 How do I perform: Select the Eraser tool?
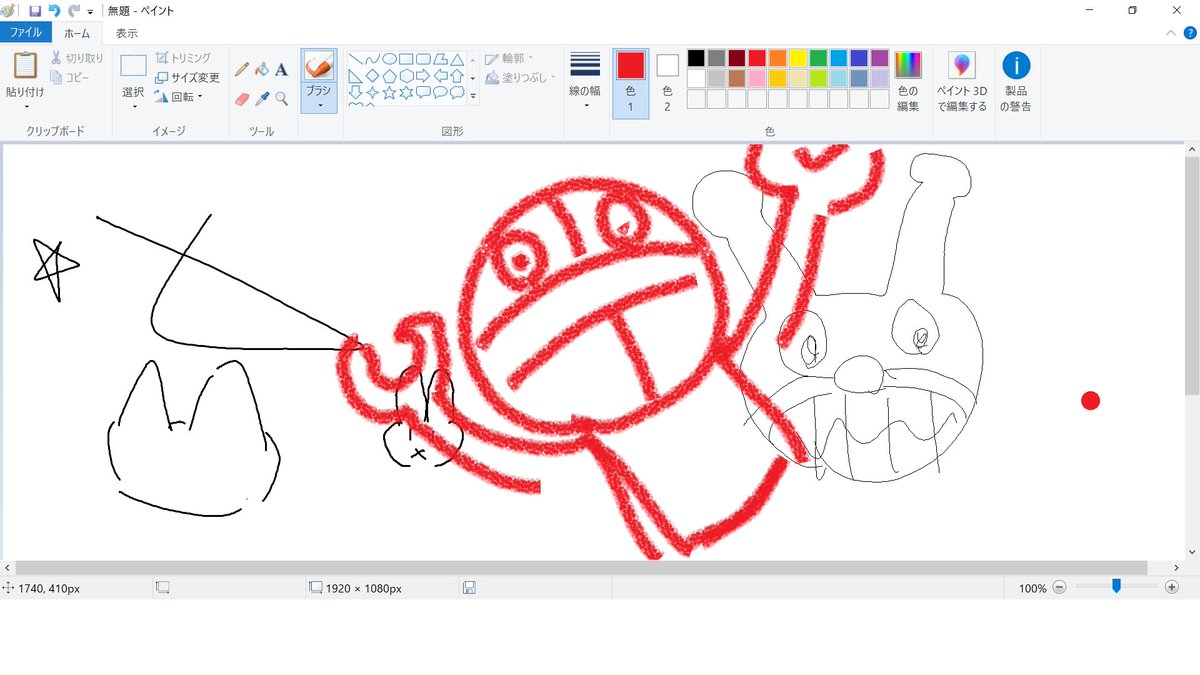point(241,98)
